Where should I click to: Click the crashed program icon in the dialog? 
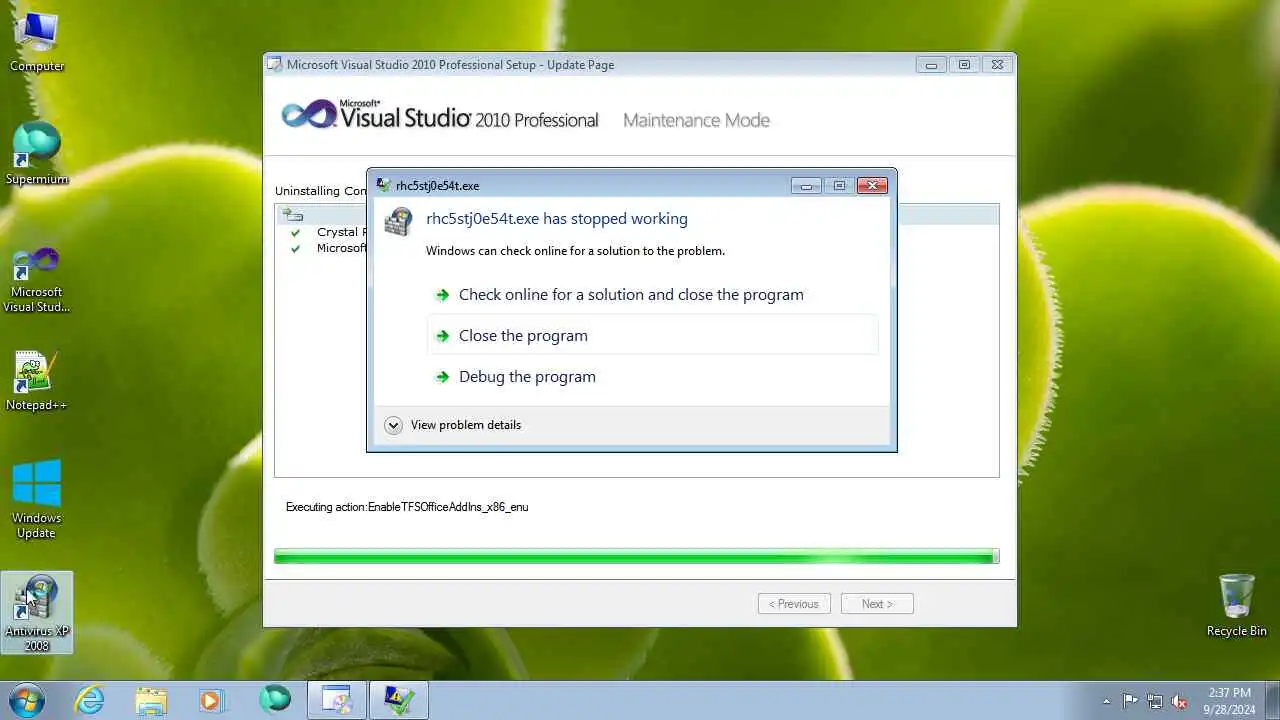(x=398, y=221)
